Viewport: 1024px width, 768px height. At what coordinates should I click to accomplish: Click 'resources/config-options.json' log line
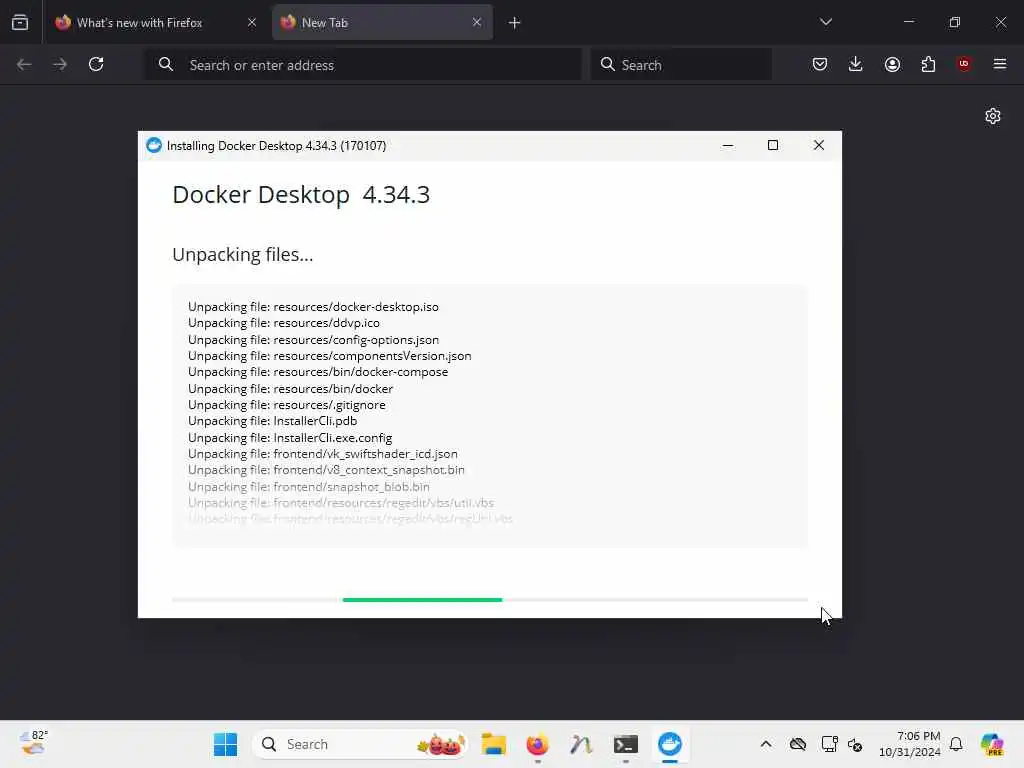(x=313, y=340)
